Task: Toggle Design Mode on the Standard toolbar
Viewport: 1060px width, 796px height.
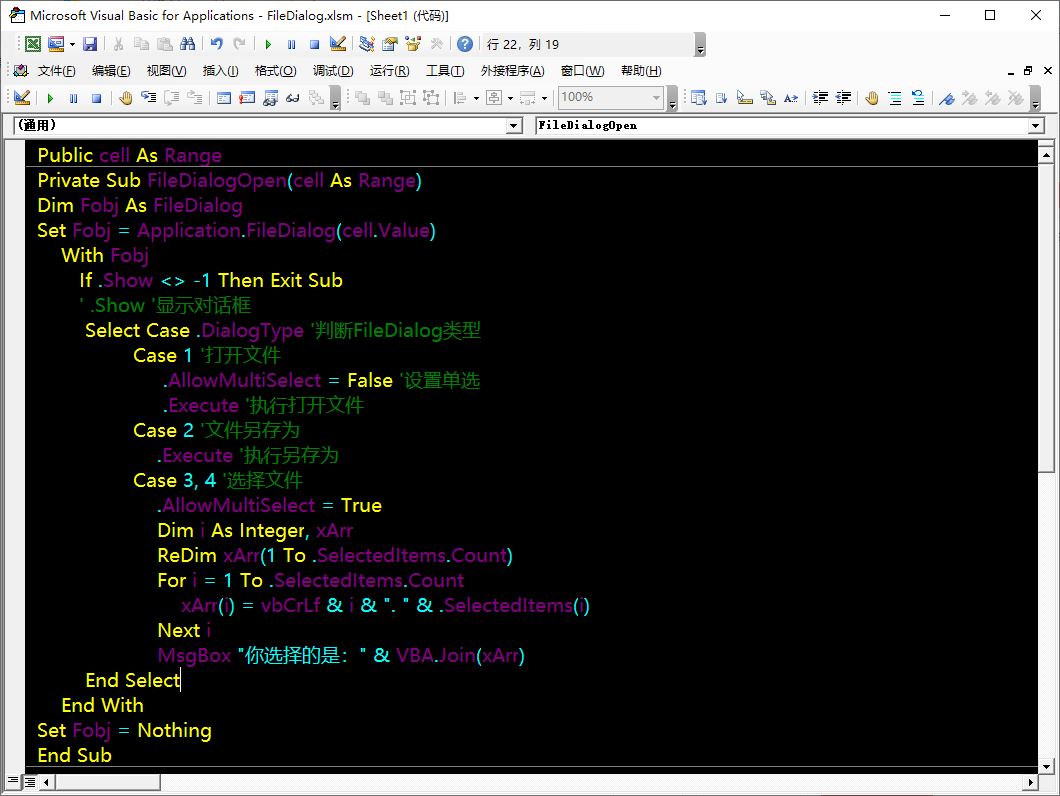Action: point(338,45)
